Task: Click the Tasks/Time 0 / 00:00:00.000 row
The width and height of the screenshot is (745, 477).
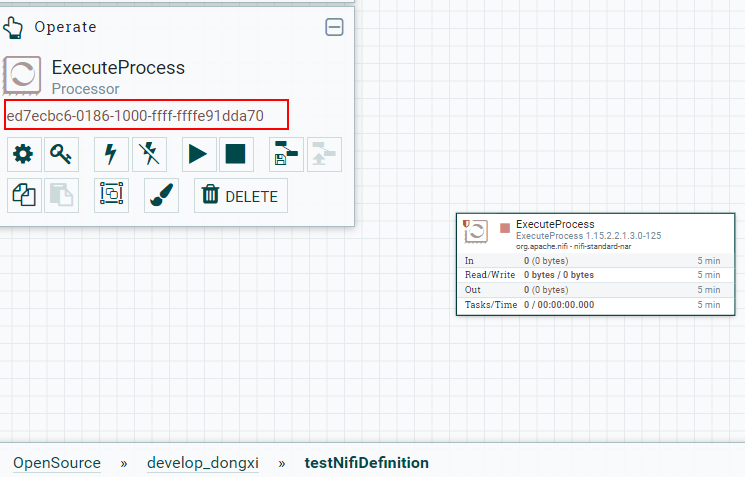Action: pyautogui.click(x=595, y=305)
